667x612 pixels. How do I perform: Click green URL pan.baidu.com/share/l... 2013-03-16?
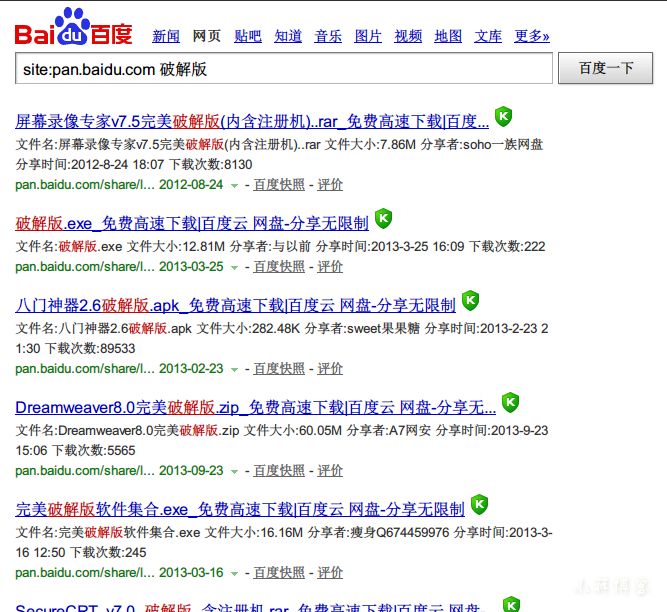tap(119, 573)
